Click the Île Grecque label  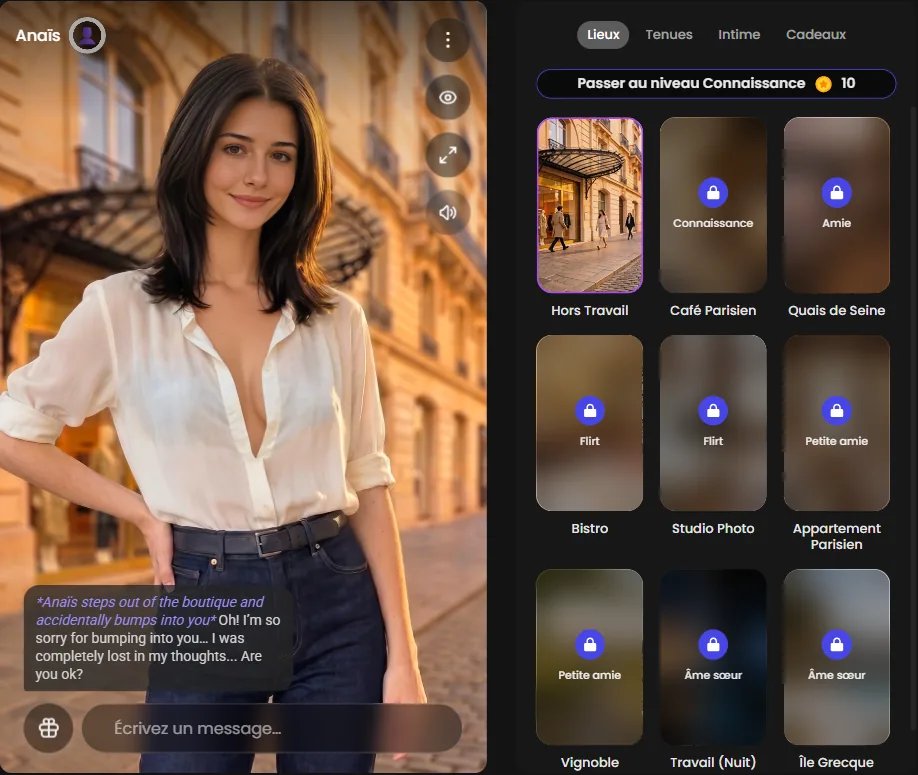tap(837, 762)
